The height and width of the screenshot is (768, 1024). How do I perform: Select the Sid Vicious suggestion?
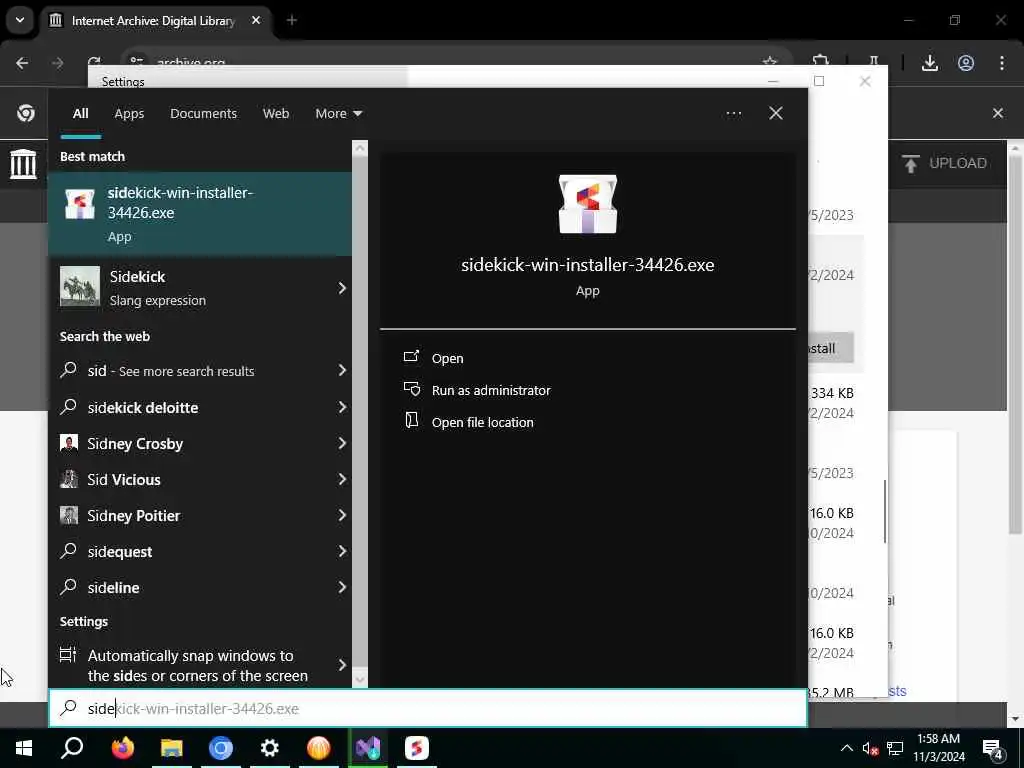[x=189, y=479]
